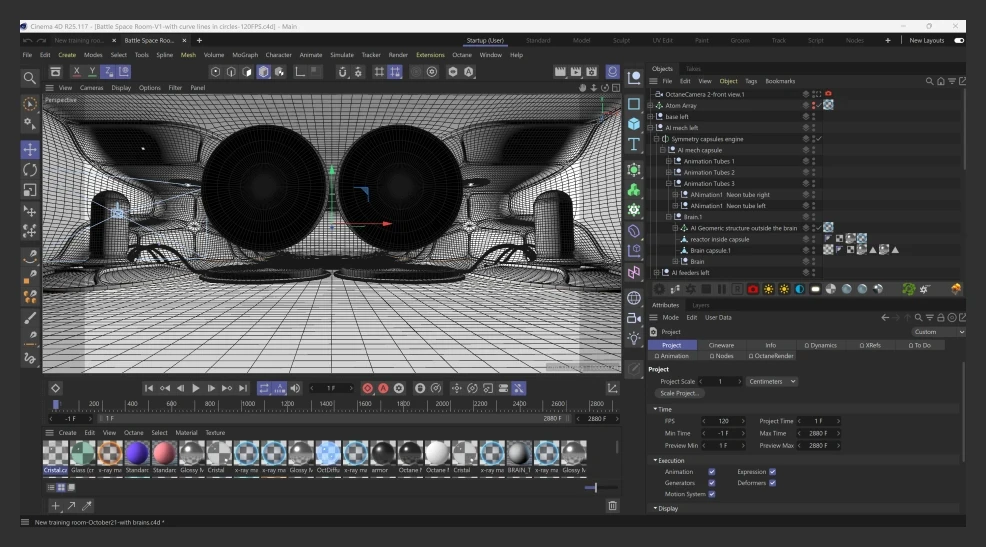Click the New Layouts button

coord(928,40)
